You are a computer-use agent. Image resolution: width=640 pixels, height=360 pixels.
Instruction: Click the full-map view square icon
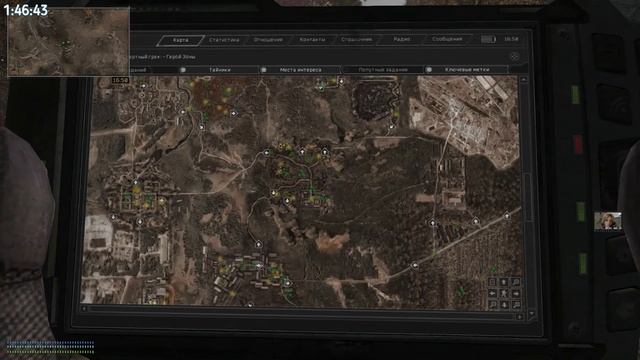(x=493, y=282)
